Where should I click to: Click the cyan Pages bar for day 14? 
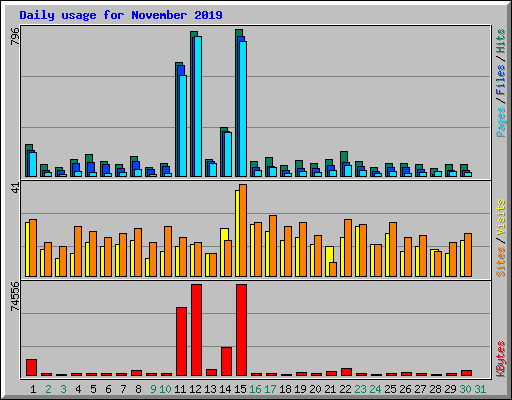(x=228, y=154)
